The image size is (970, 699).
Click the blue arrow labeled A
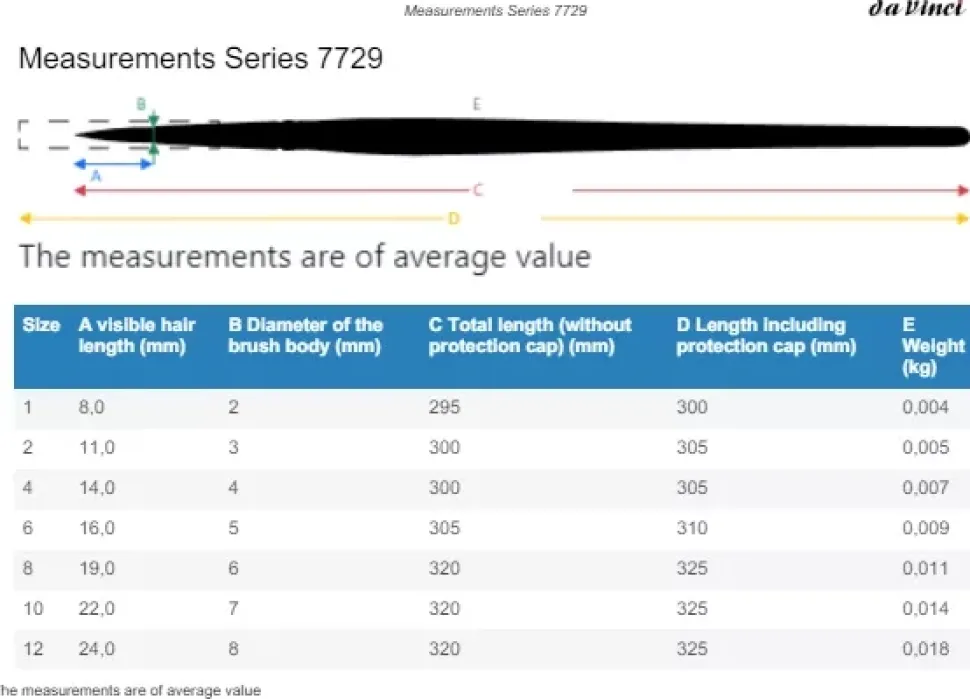pos(114,164)
